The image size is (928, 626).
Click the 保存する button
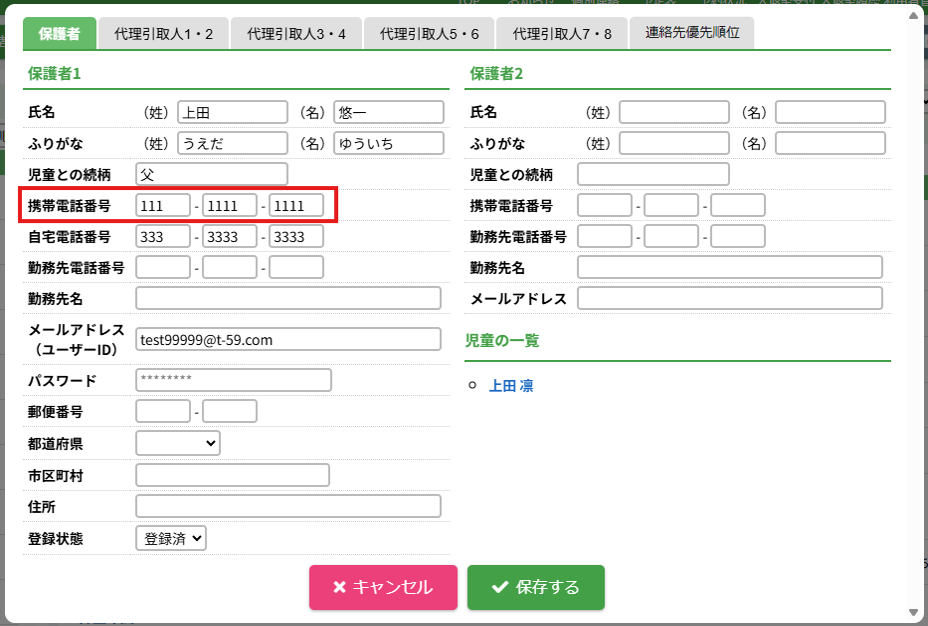536,587
